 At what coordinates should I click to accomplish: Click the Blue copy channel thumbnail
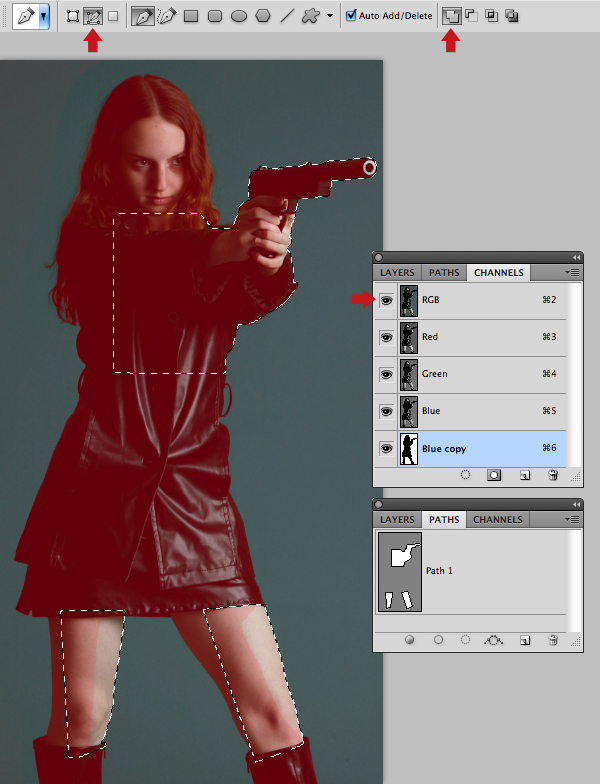pyautogui.click(x=408, y=449)
